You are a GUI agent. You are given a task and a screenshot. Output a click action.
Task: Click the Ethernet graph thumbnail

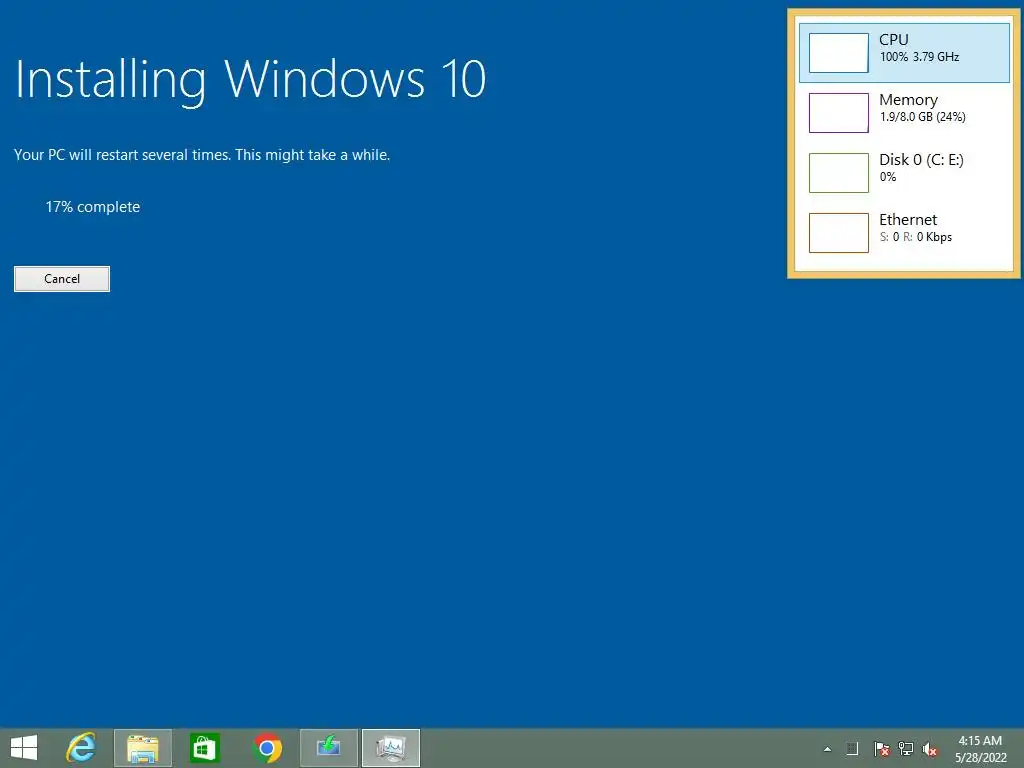point(839,233)
